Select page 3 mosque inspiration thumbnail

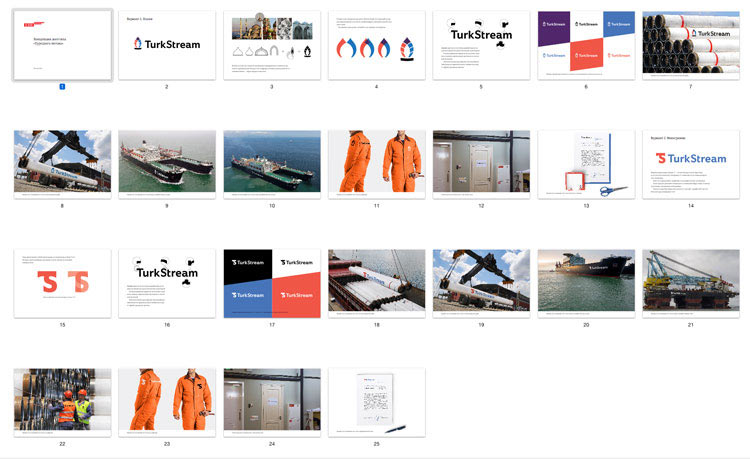click(x=272, y=45)
